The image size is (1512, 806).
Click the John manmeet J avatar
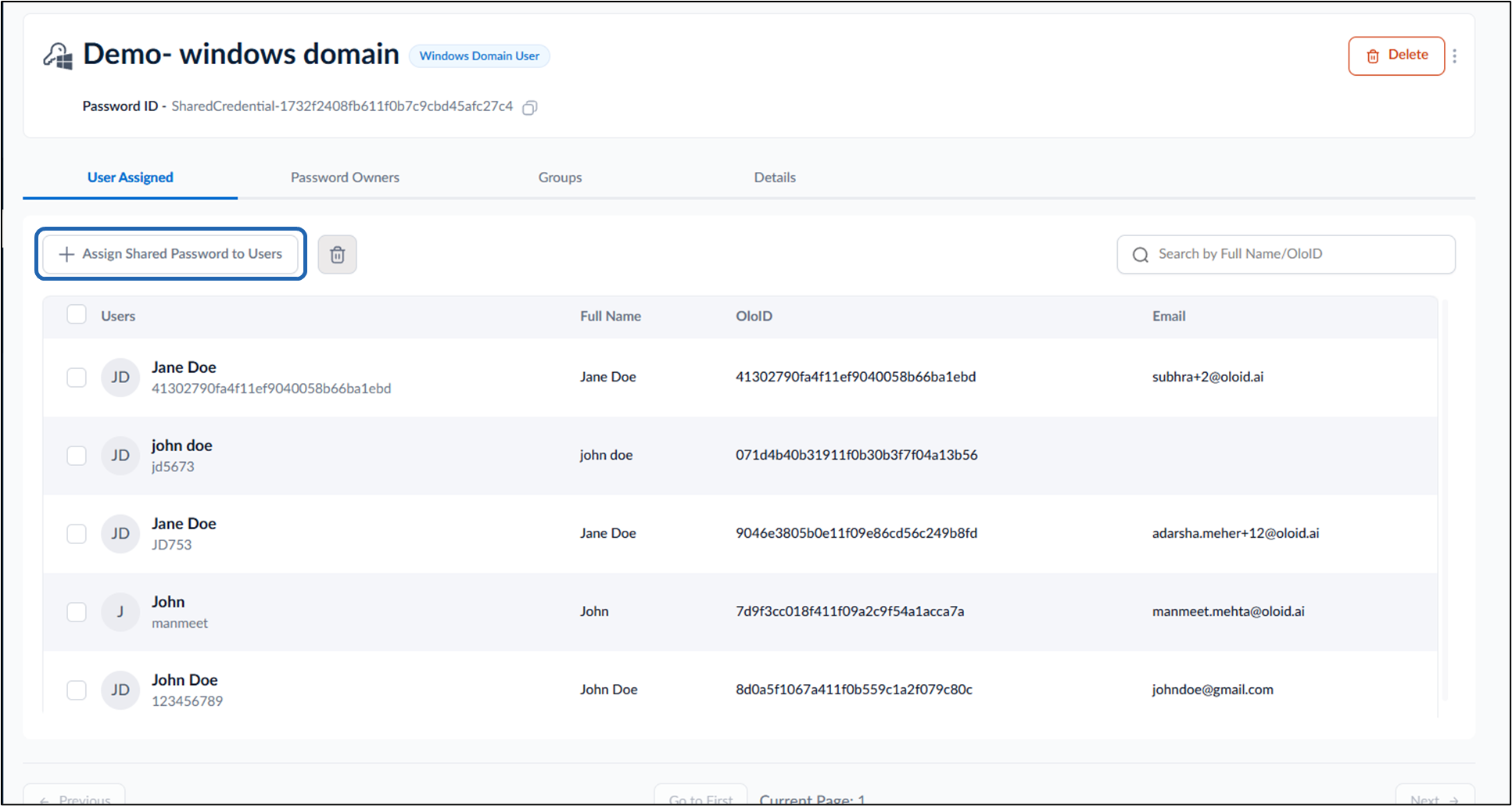120,612
